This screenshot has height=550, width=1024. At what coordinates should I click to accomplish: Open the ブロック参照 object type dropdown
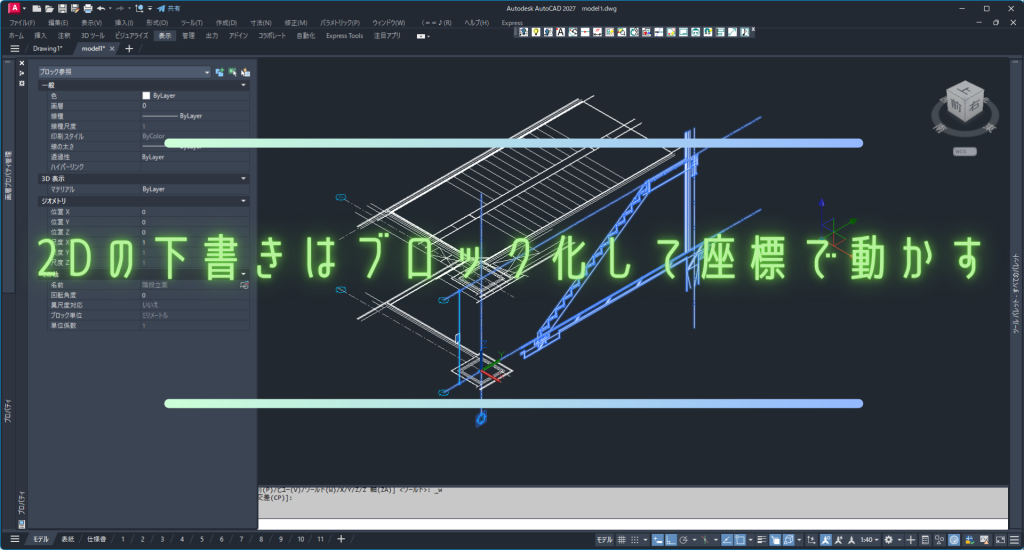207,72
